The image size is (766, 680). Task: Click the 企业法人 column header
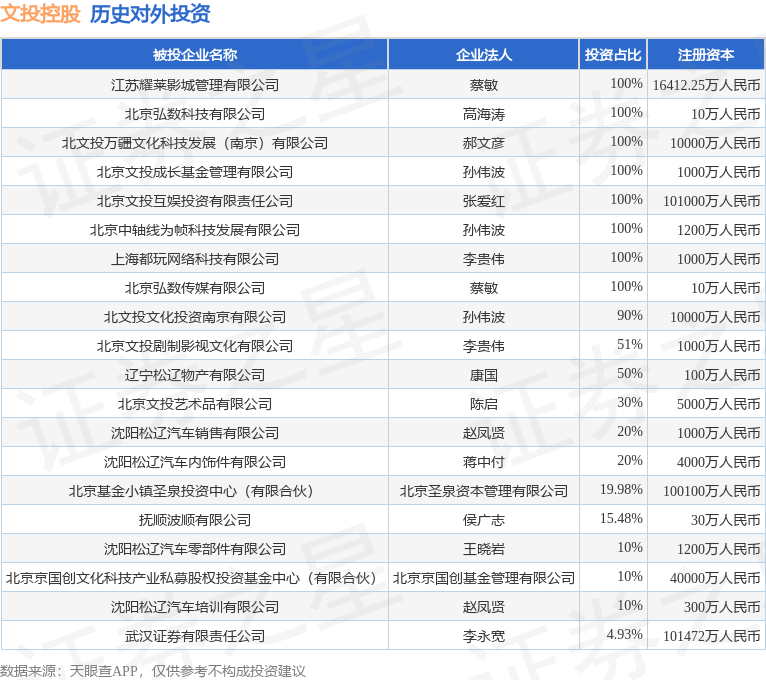click(x=484, y=54)
